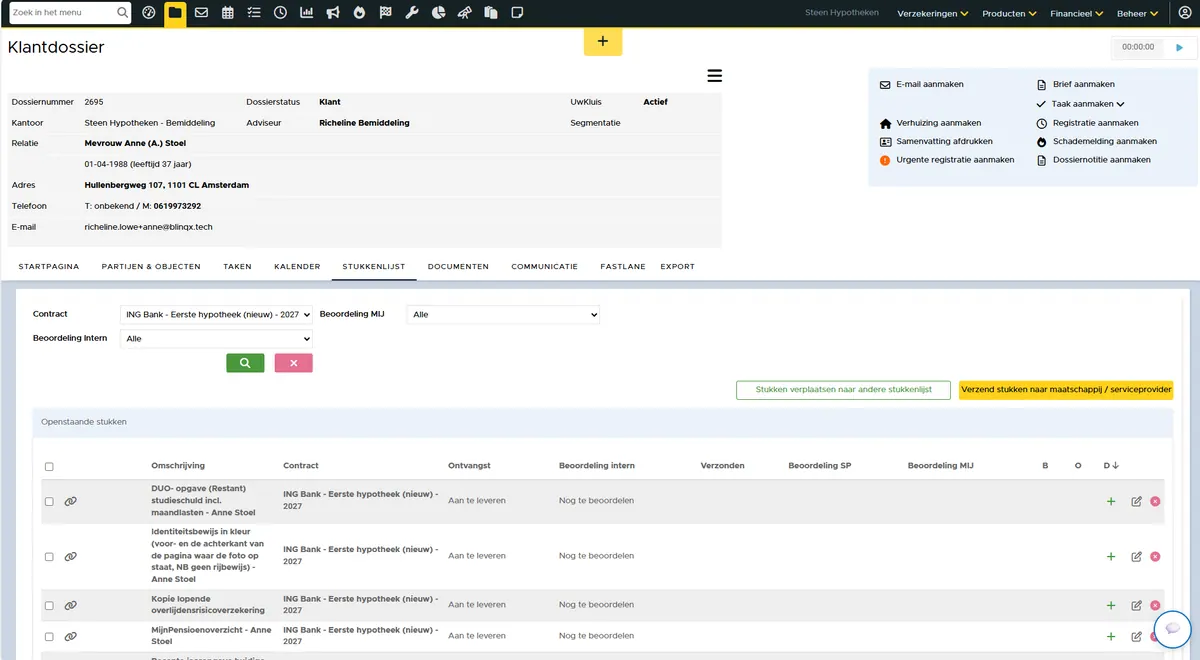Screen dimensions: 1200x660
Task: Open the flame icon in top bar
Action: [x=359, y=13]
